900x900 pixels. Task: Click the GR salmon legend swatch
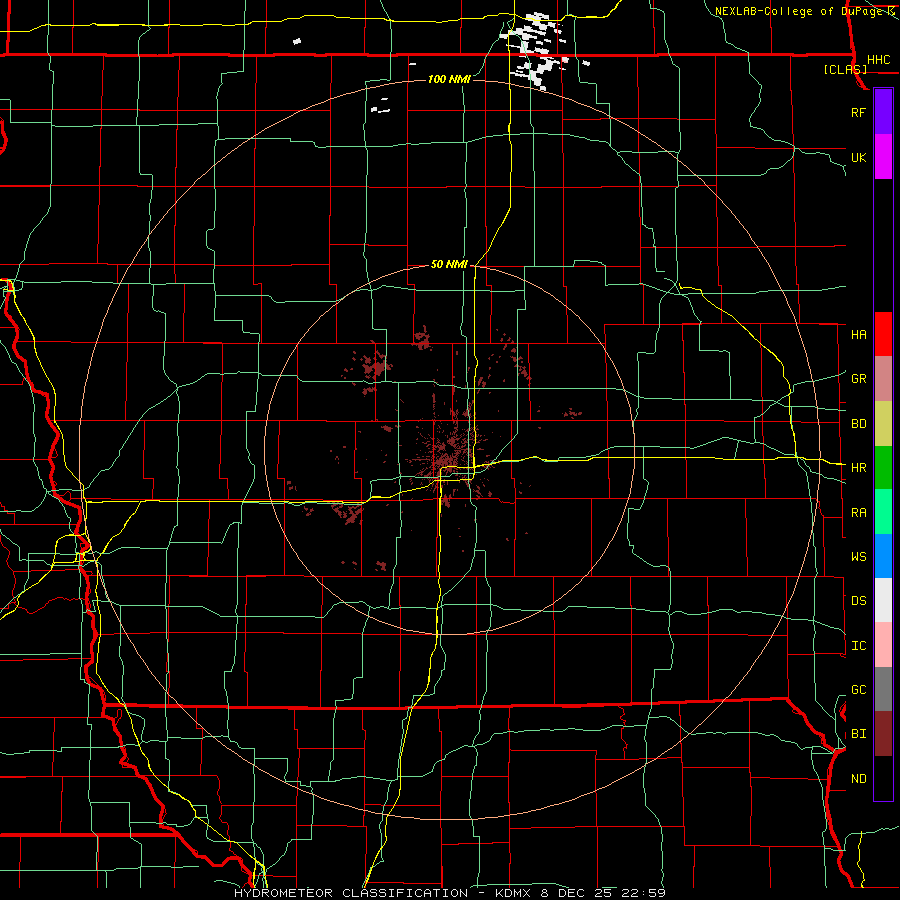[x=883, y=378]
